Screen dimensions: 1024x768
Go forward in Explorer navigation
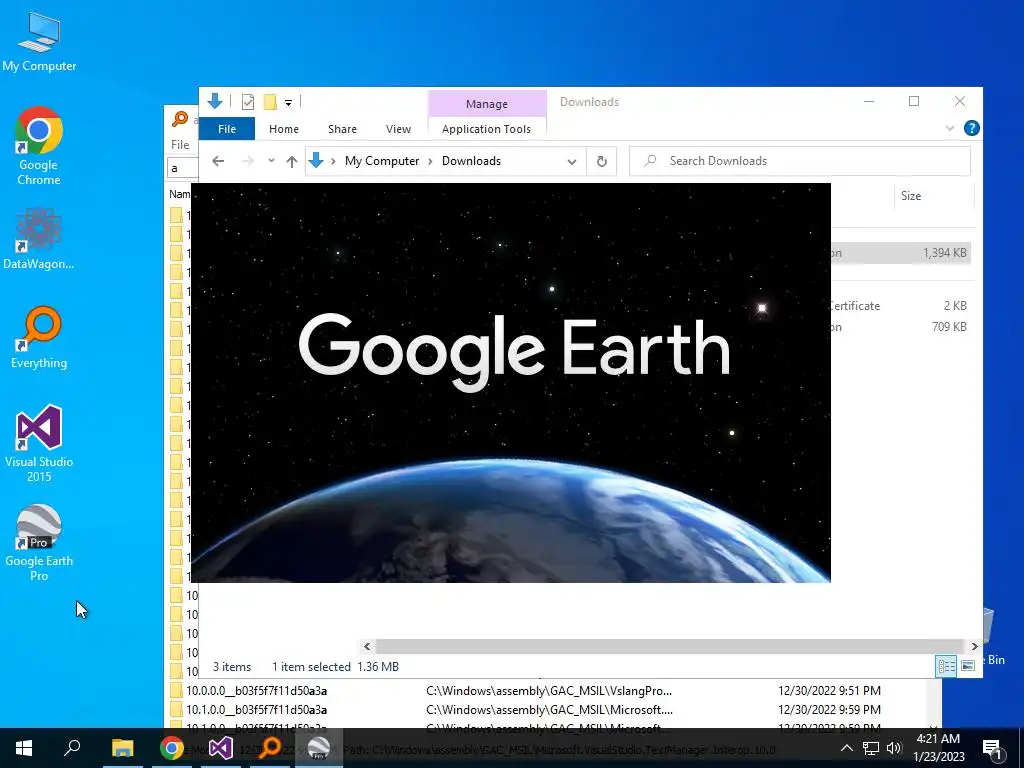point(248,161)
